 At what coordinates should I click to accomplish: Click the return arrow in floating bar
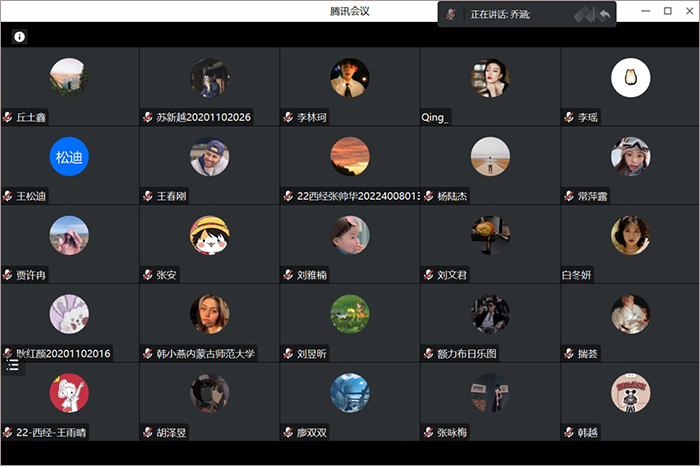click(x=605, y=15)
